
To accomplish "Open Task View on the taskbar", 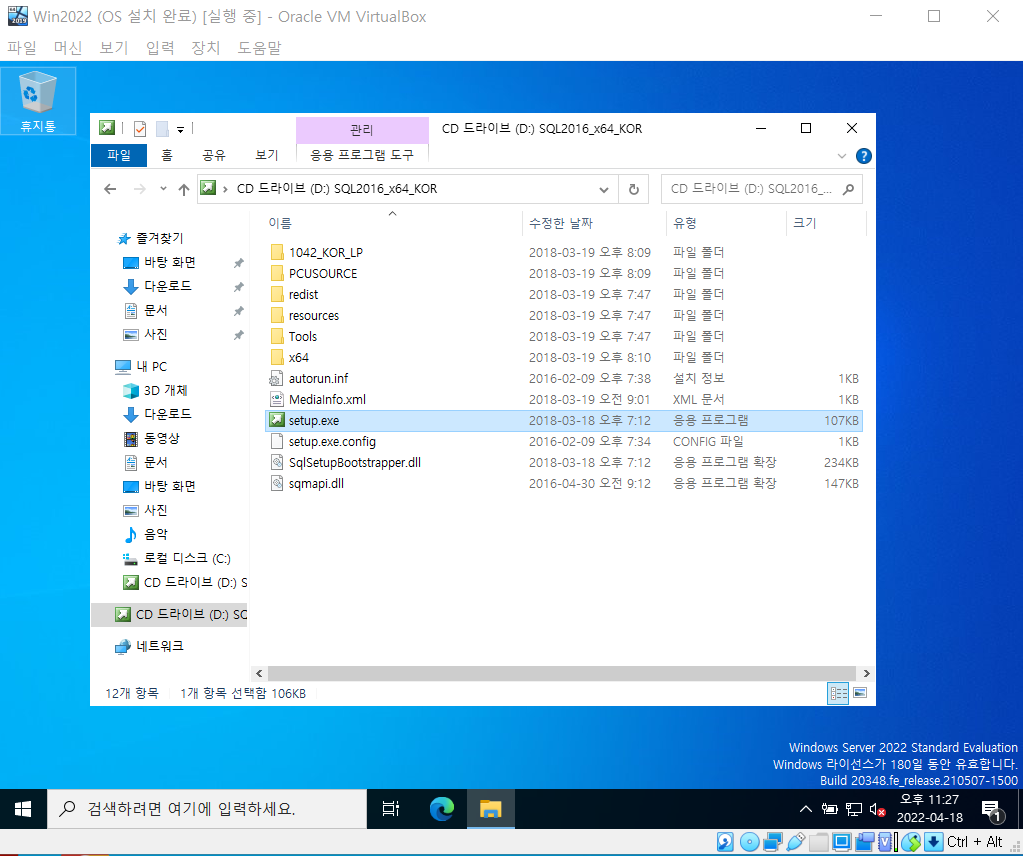I will (x=391, y=810).
